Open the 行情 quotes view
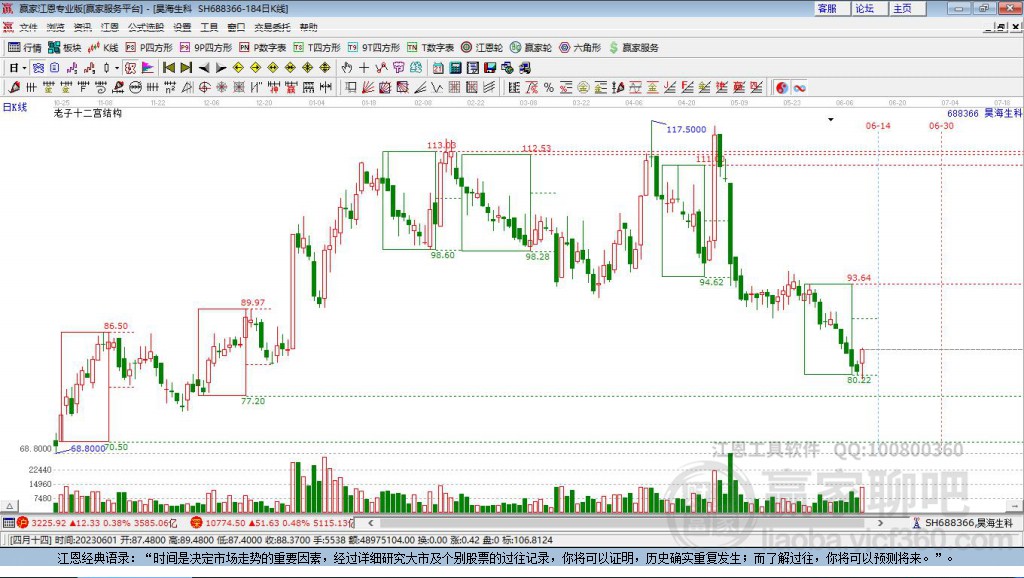The image size is (1024, 578). pos(25,48)
